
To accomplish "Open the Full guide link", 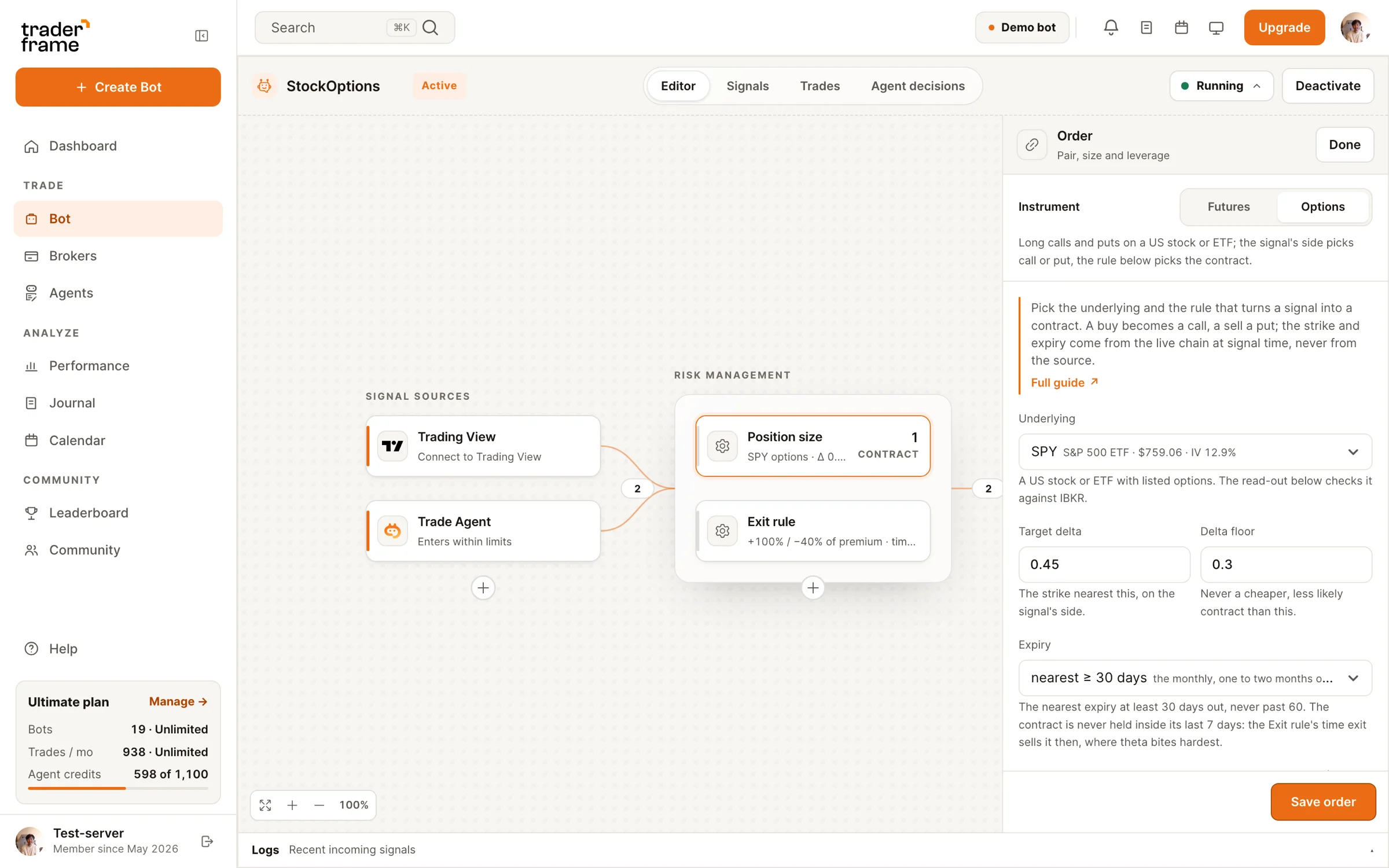I will (x=1064, y=382).
